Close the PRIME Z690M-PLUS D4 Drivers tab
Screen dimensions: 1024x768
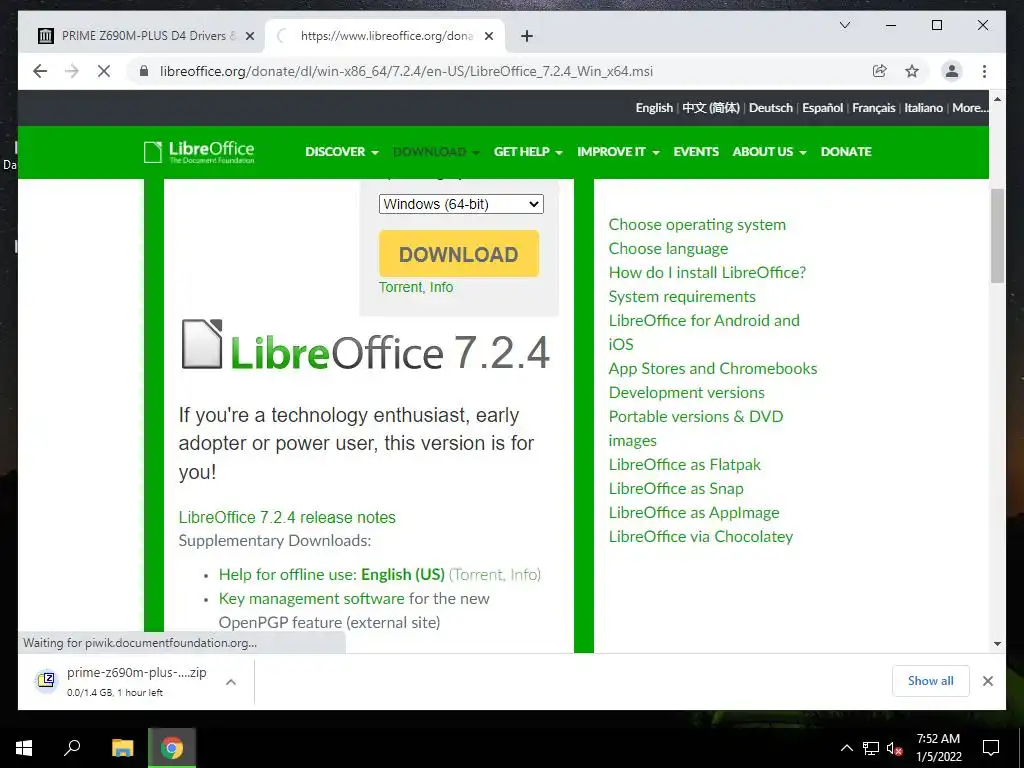tap(249, 36)
